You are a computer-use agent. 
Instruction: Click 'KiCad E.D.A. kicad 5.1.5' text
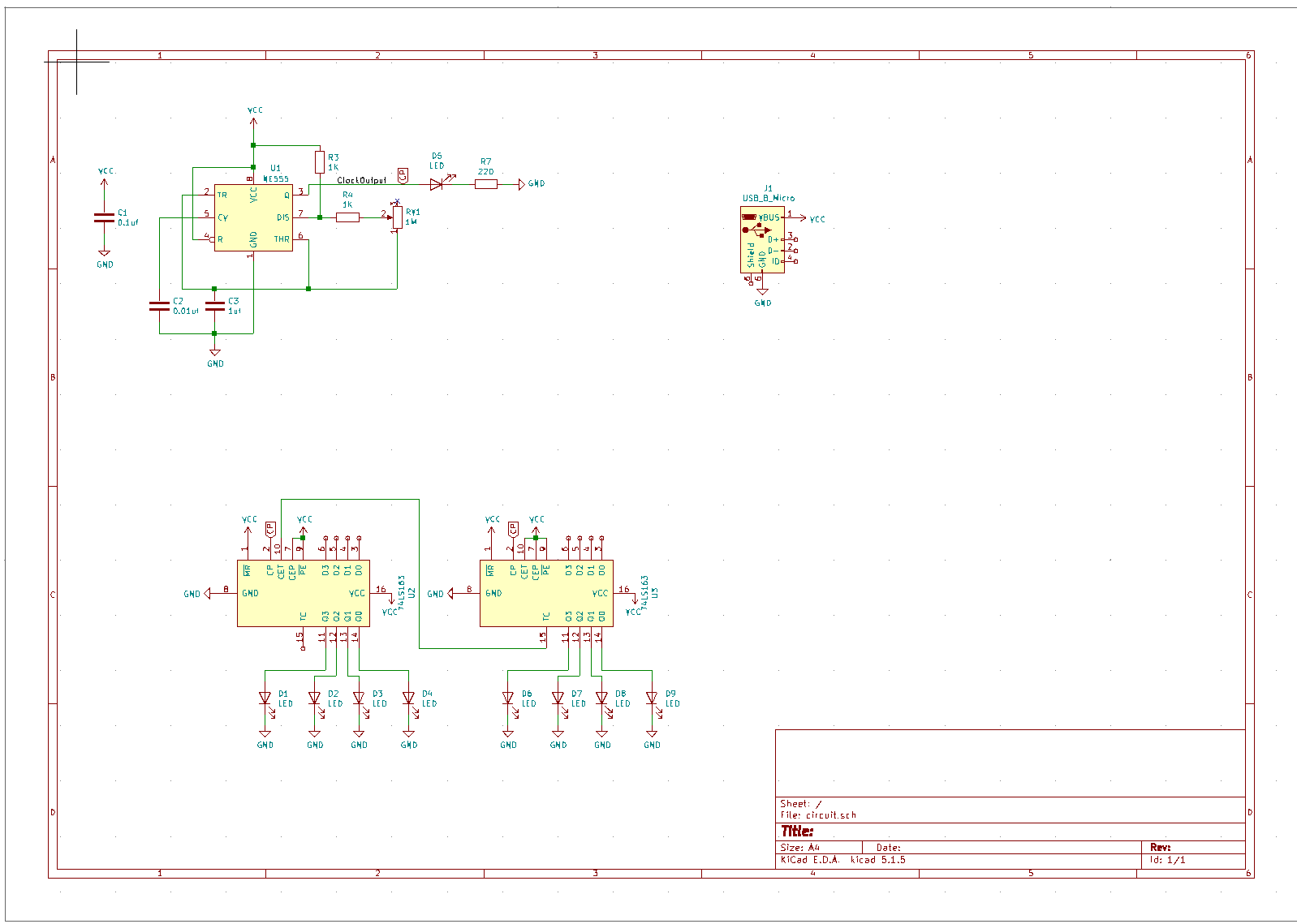click(843, 860)
